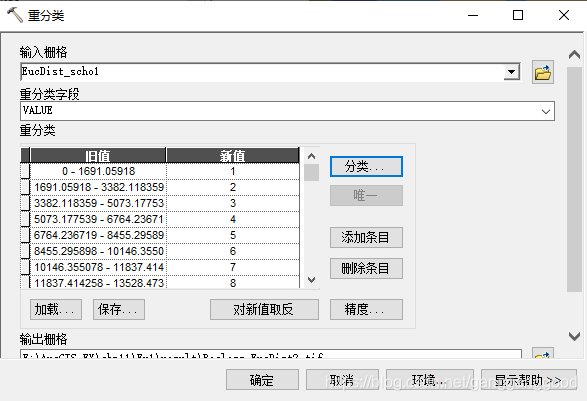587x401 pixels.
Task: Click row selector for new value 1
Action: point(25,171)
